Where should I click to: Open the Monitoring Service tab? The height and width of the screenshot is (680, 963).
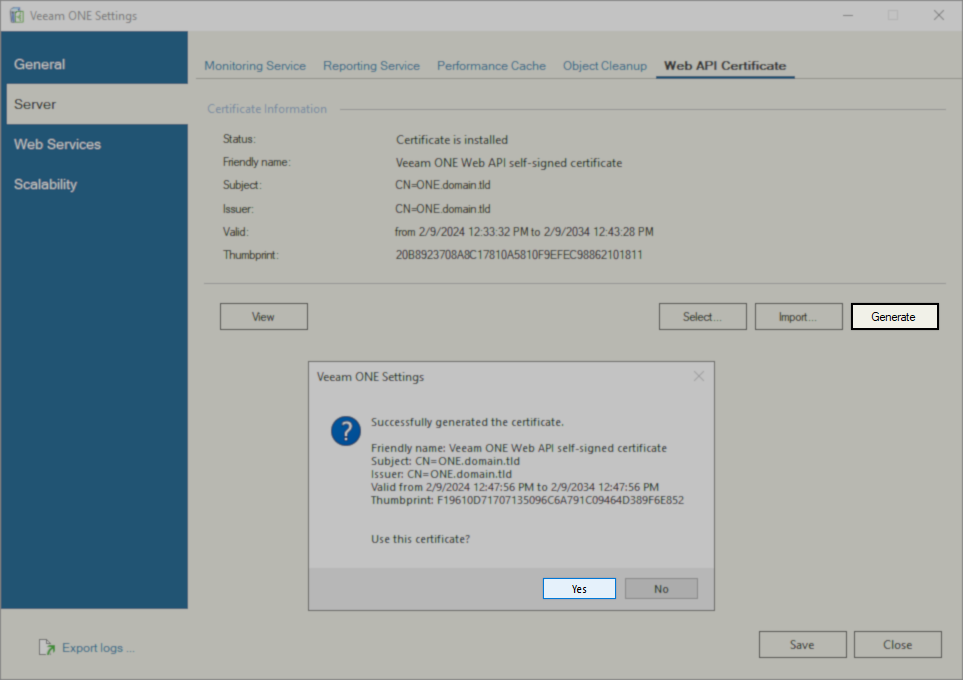tap(255, 66)
